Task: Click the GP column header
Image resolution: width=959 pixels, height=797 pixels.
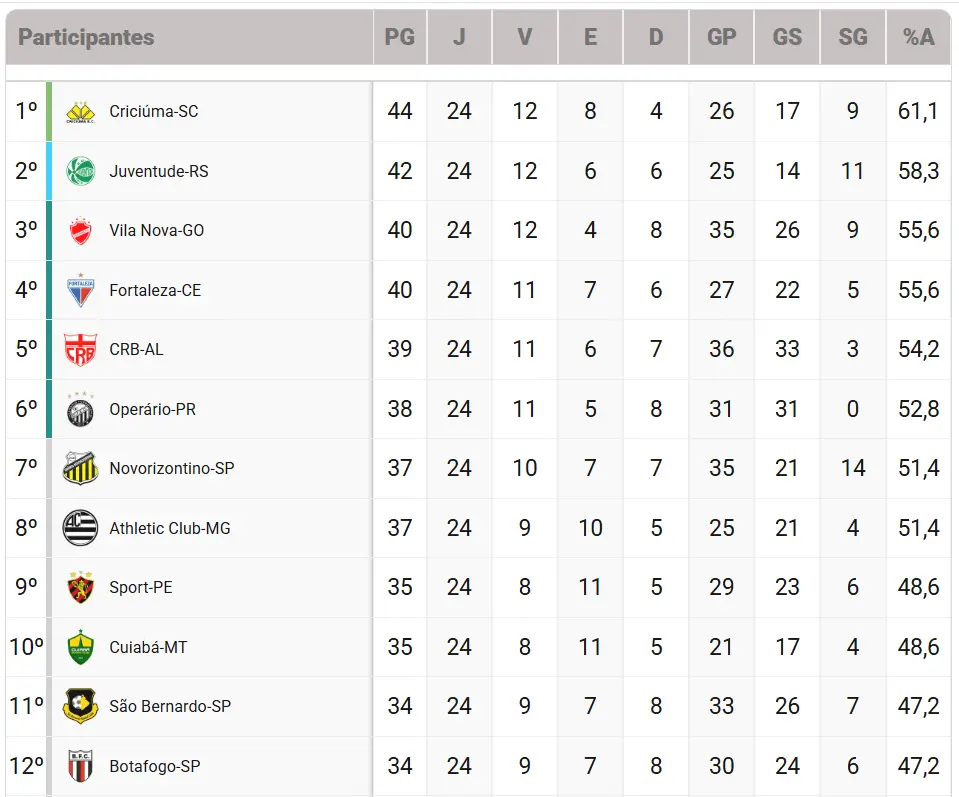Action: click(722, 37)
